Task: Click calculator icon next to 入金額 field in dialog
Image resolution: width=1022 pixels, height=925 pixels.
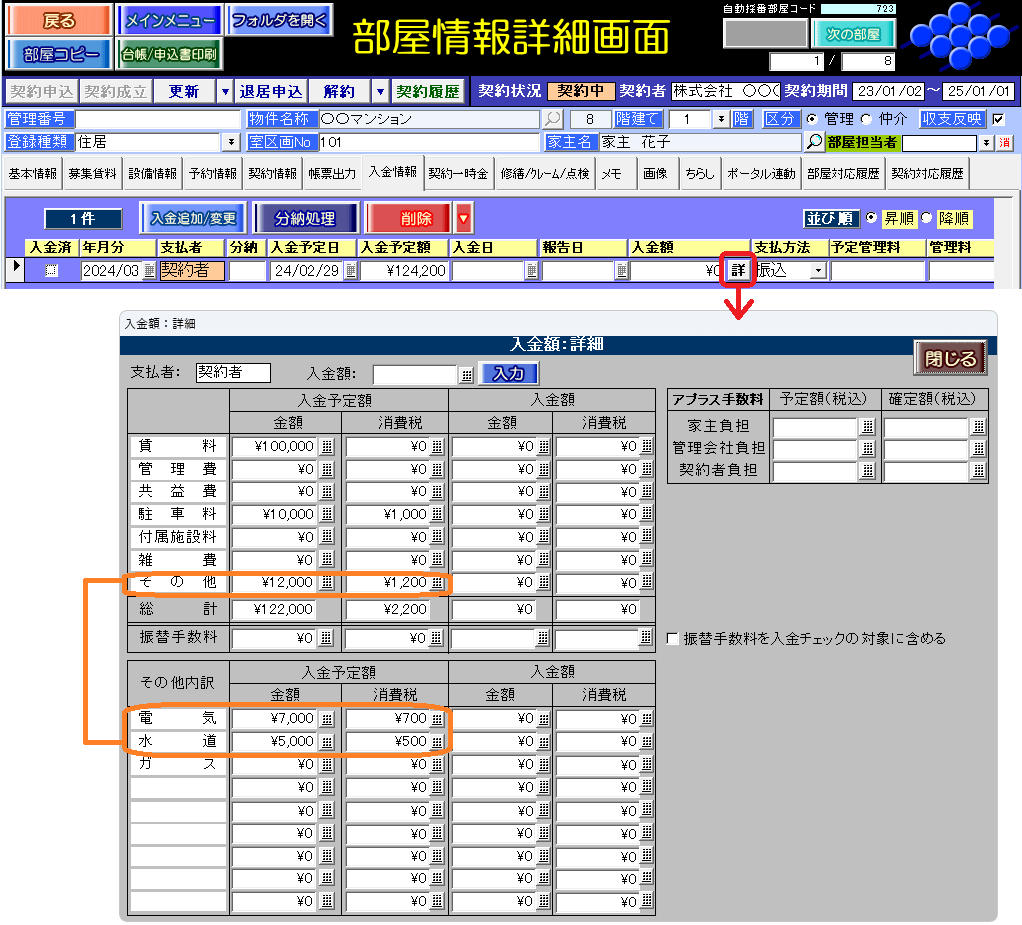Action: click(x=466, y=375)
